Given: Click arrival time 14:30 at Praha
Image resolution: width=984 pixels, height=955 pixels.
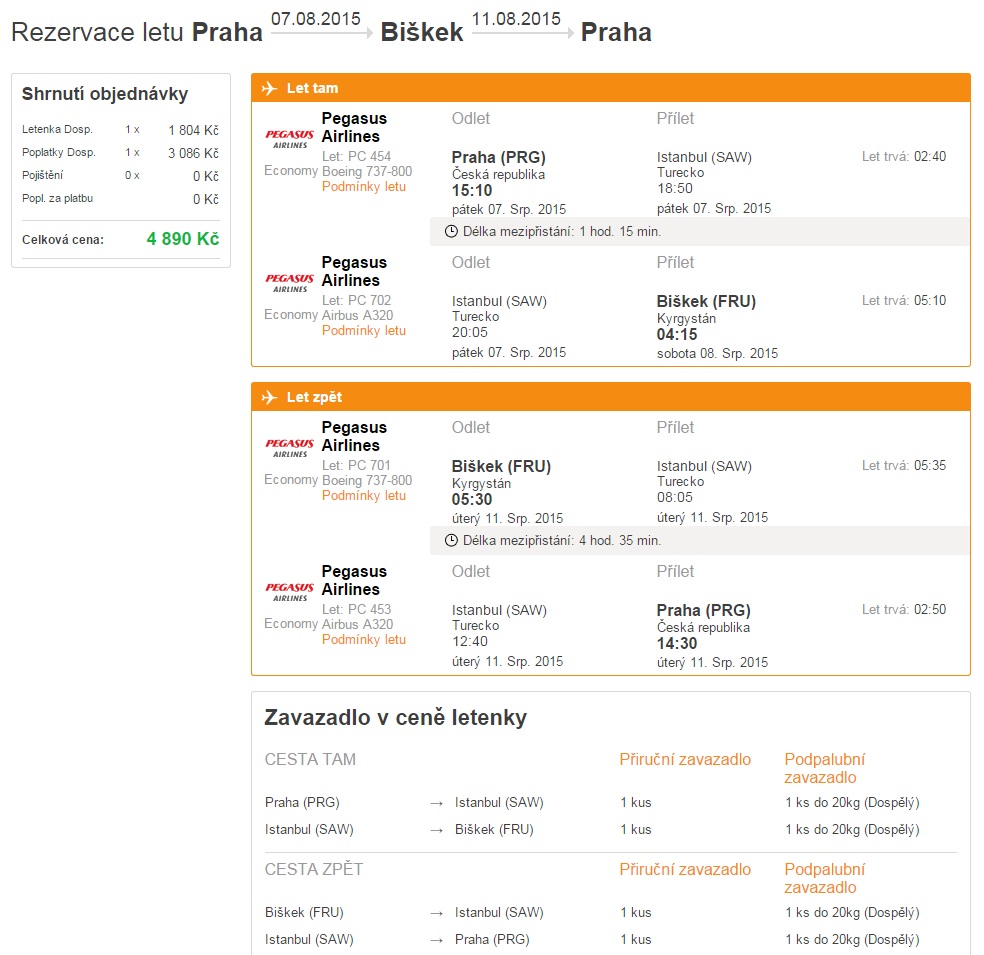Looking at the screenshot, I should click(x=677, y=643).
